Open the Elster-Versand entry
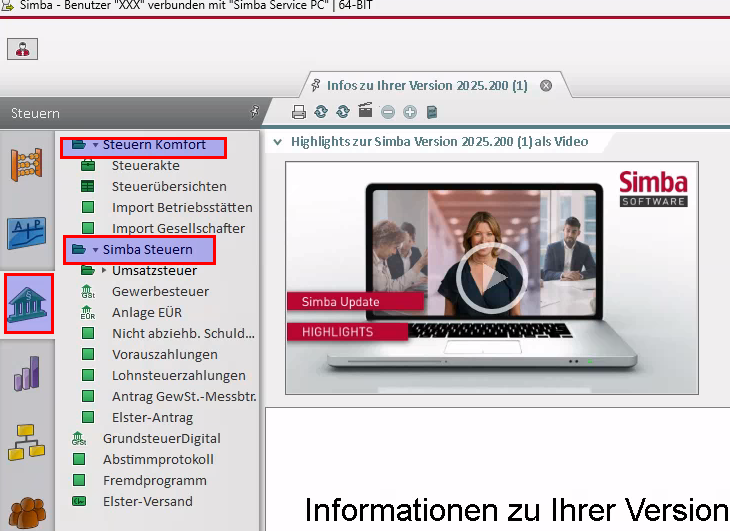The width and height of the screenshot is (730, 531). tap(147, 502)
